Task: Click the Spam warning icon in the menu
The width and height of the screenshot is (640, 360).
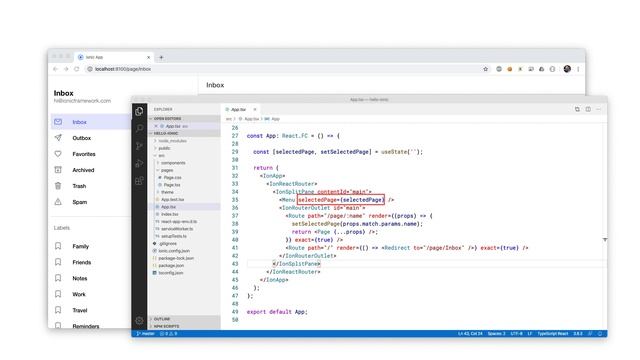Action: pyautogui.click(x=58, y=202)
